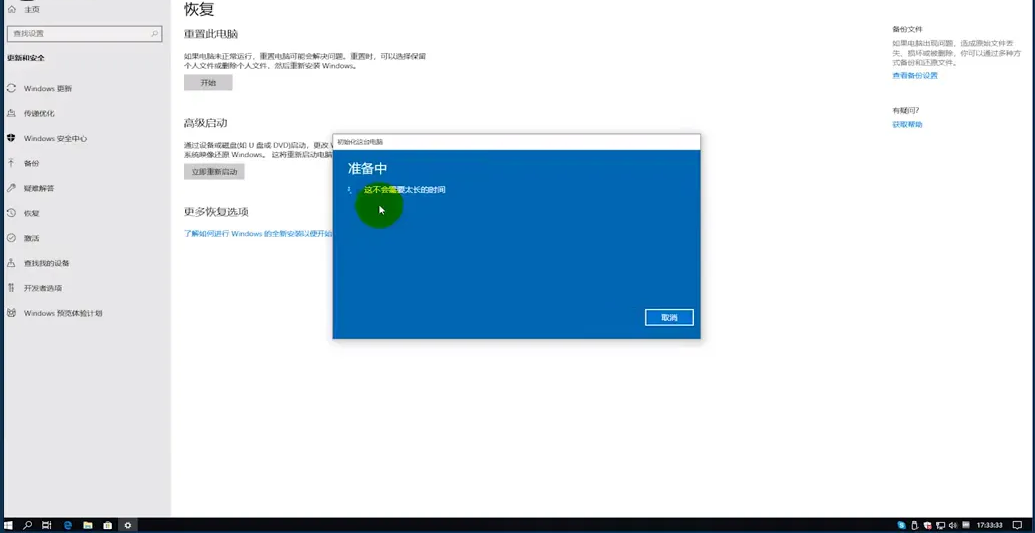Click the 初始化这台电脑 dialog title bar
Screen dimensions: 1035x533
tap(516, 142)
